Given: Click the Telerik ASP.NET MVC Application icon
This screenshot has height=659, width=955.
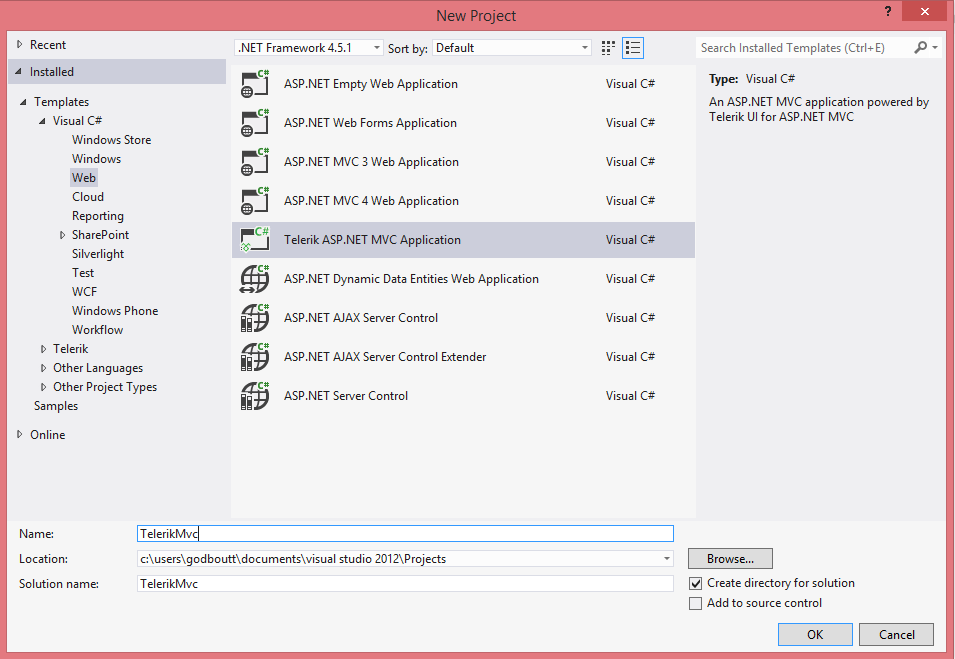Looking at the screenshot, I should click(x=255, y=240).
